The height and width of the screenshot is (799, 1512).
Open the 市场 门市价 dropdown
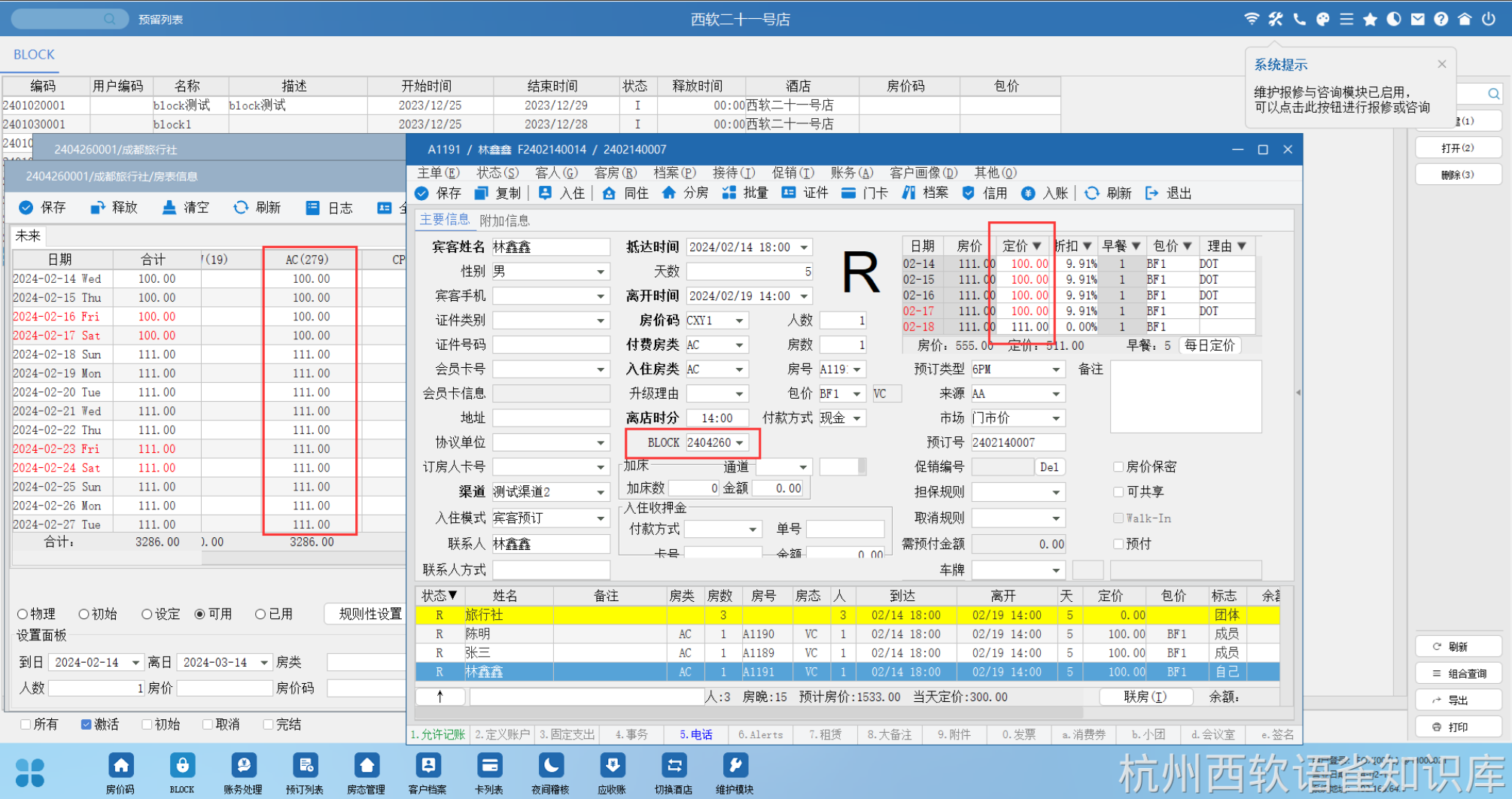coord(1056,418)
